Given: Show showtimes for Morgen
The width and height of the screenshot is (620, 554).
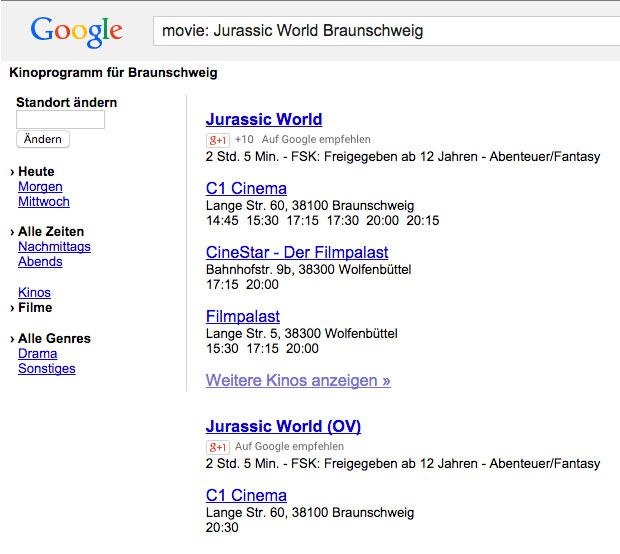Looking at the screenshot, I should pos(40,187).
